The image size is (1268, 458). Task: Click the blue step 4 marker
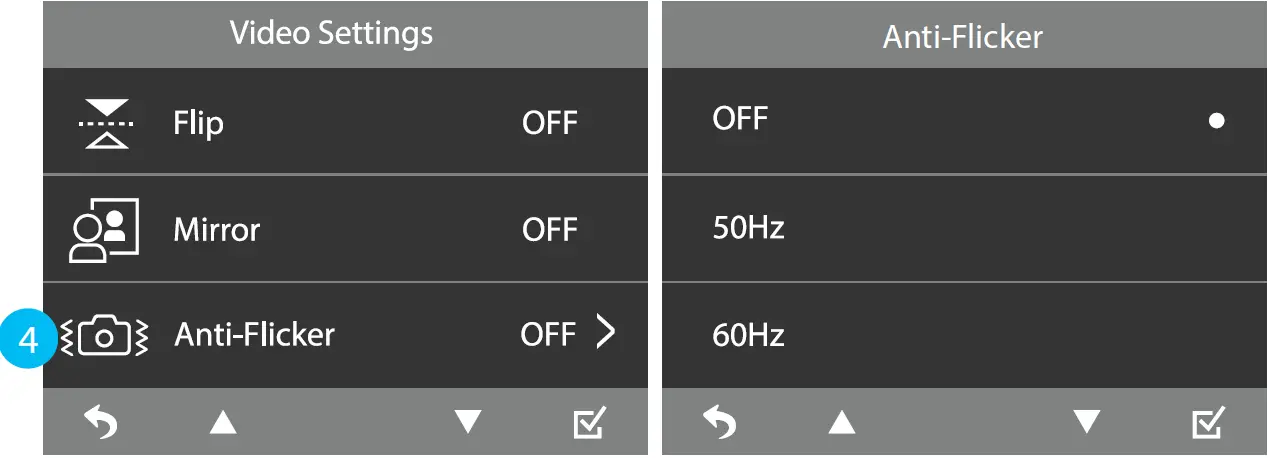(28, 340)
